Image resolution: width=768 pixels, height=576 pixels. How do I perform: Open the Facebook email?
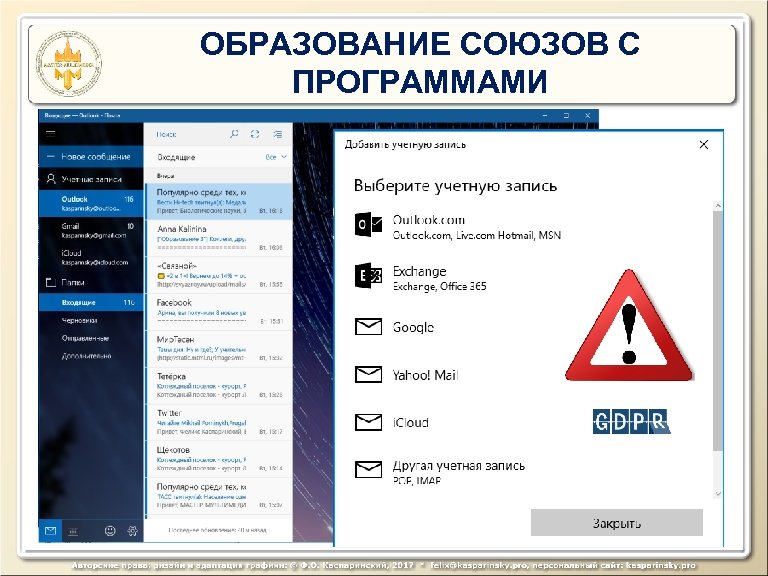pos(219,312)
